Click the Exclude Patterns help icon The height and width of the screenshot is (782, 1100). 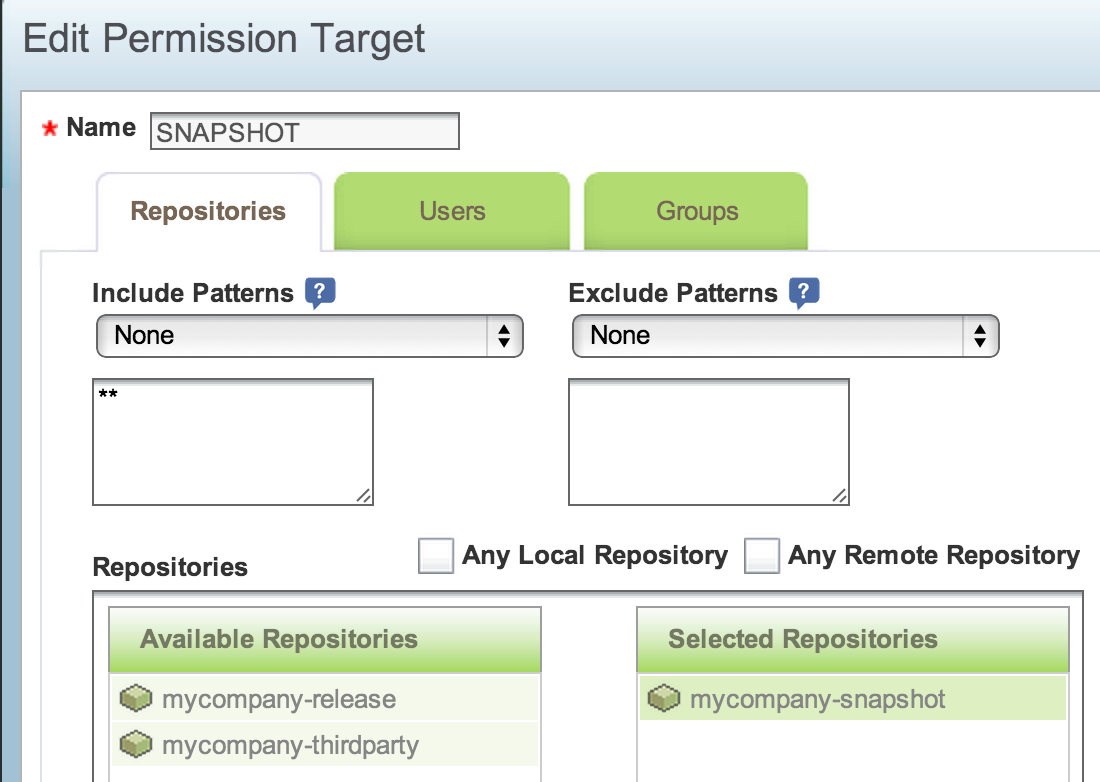pos(804,292)
